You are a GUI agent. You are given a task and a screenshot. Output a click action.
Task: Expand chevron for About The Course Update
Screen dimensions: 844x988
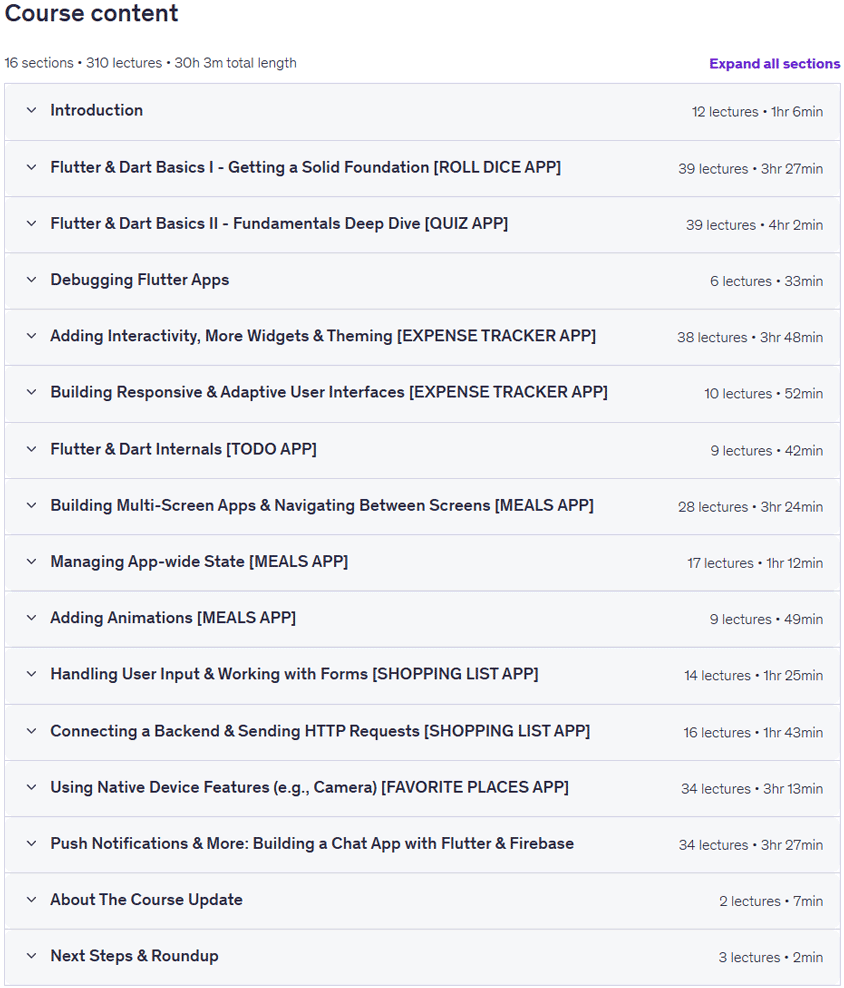[32, 899]
